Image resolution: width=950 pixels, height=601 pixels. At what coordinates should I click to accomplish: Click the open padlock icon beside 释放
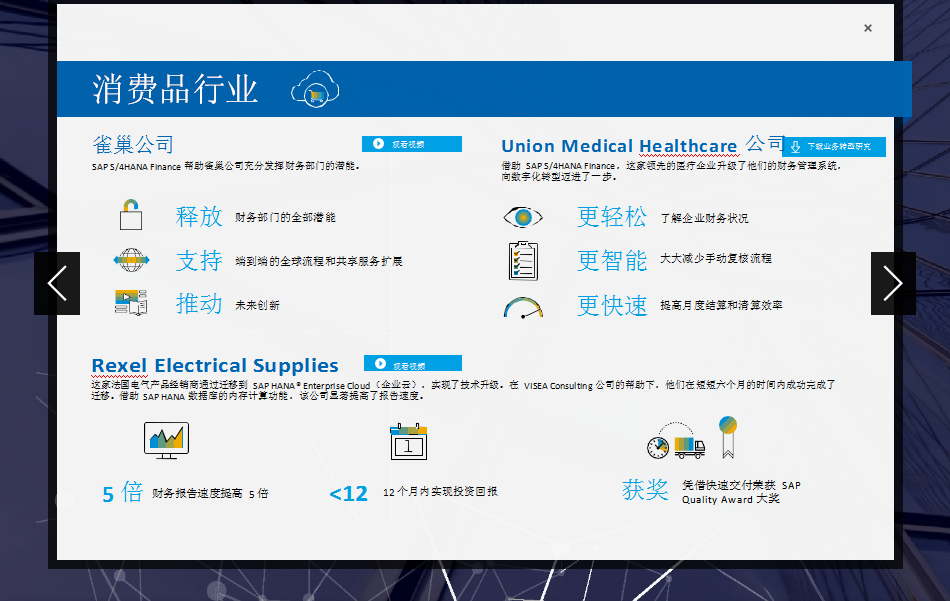tap(131, 215)
